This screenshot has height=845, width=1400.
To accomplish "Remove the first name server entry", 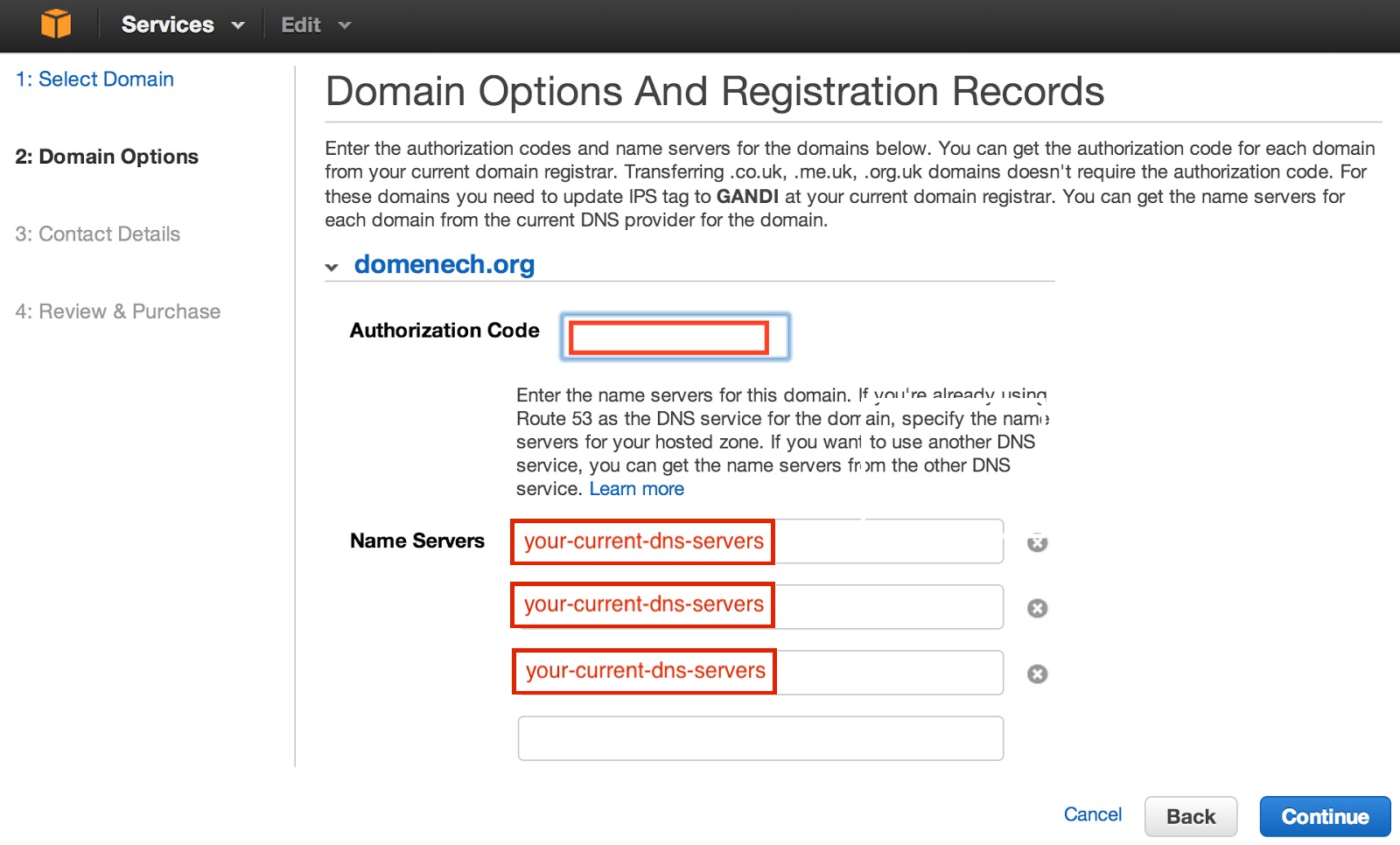I will tap(1037, 542).
